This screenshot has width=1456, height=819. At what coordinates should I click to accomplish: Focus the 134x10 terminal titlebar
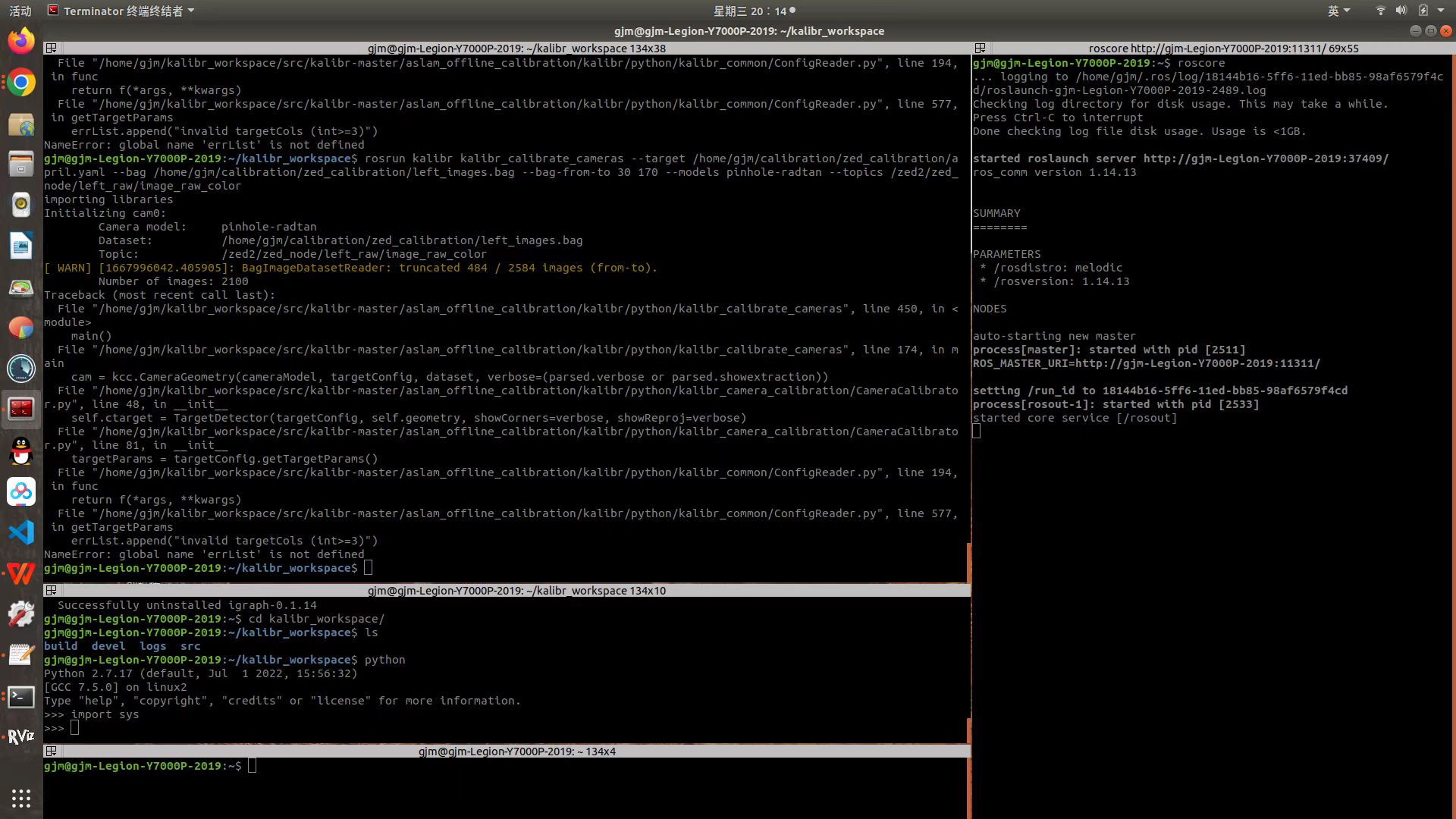pos(516,591)
